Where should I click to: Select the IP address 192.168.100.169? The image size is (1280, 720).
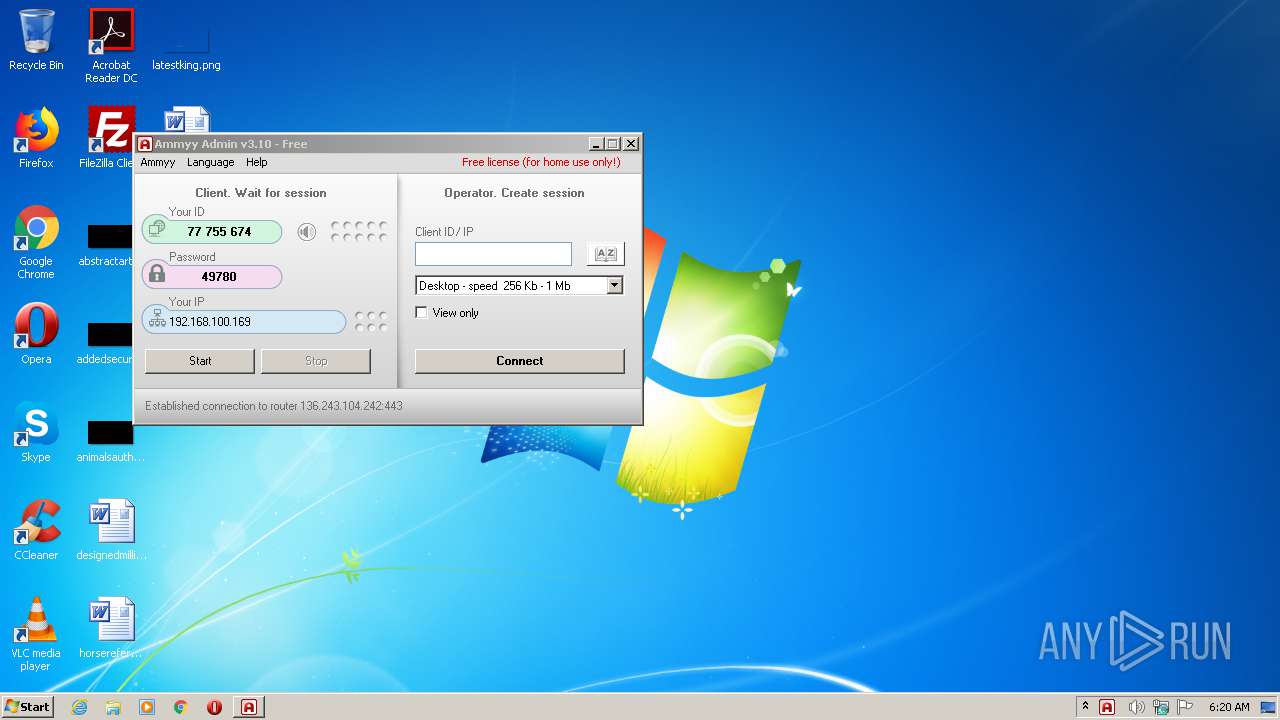(210, 322)
